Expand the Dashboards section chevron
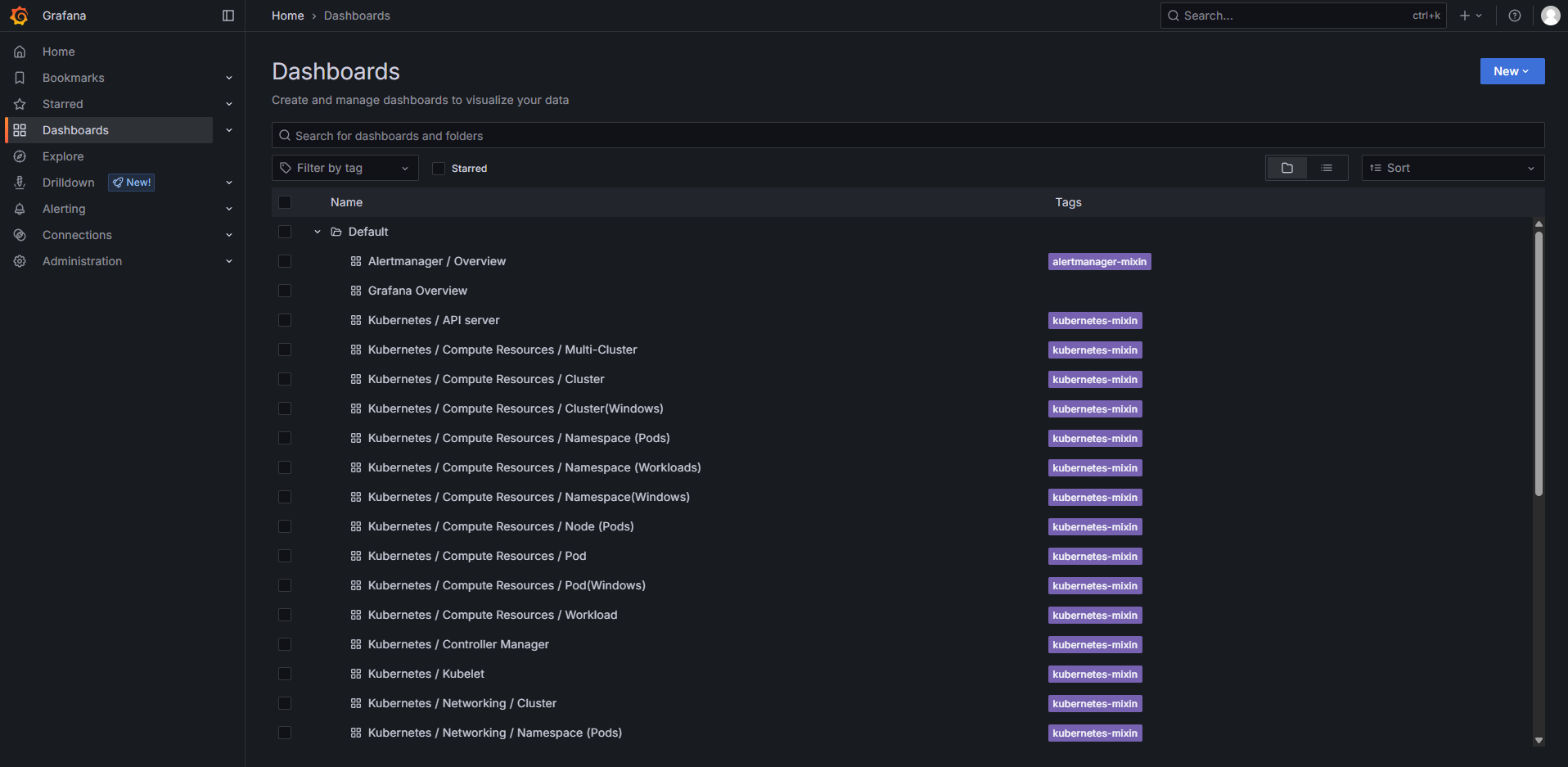Viewport: 1568px width, 767px height. tap(229, 130)
